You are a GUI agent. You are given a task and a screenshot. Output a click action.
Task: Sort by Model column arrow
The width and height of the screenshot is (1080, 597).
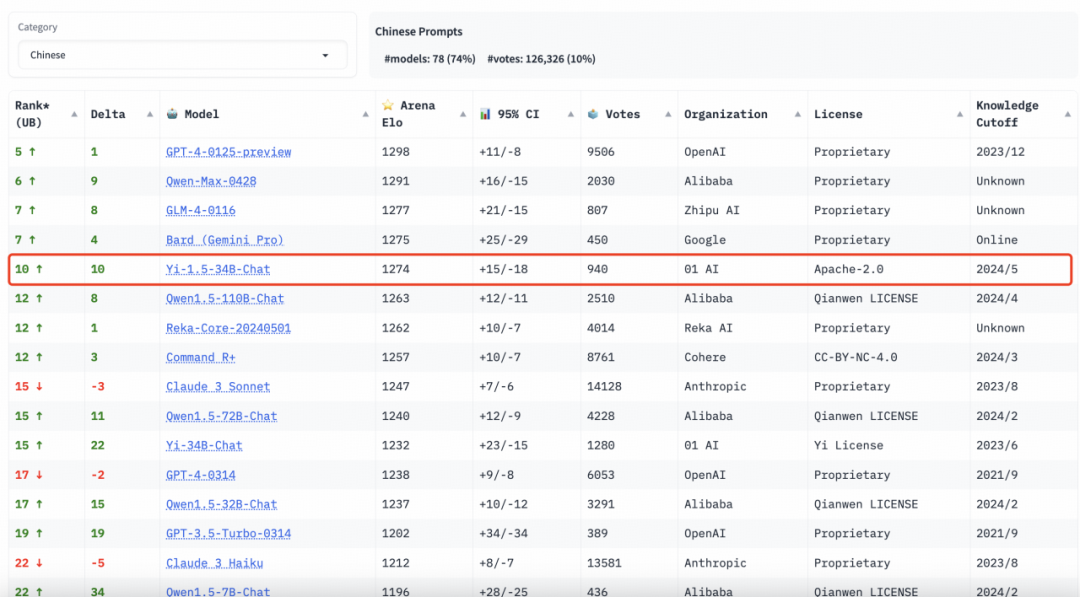365,114
